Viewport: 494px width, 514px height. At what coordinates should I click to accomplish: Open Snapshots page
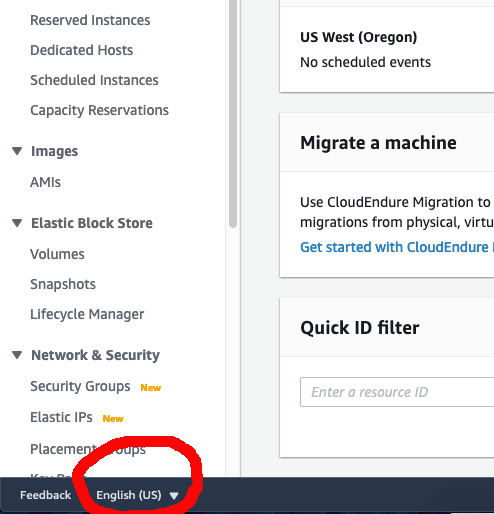(x=63, y=284)
